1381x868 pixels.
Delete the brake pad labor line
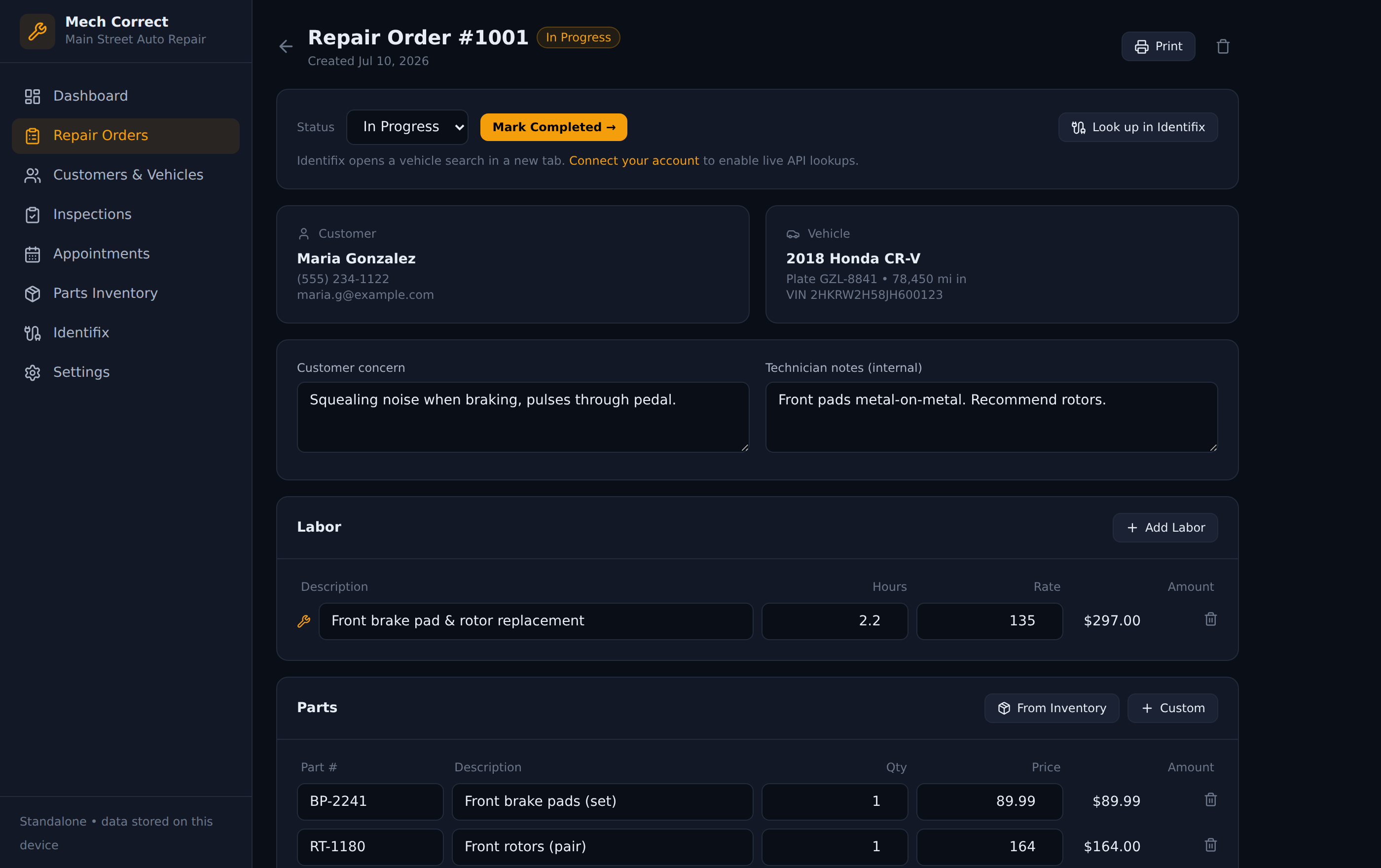[1211, 619]
